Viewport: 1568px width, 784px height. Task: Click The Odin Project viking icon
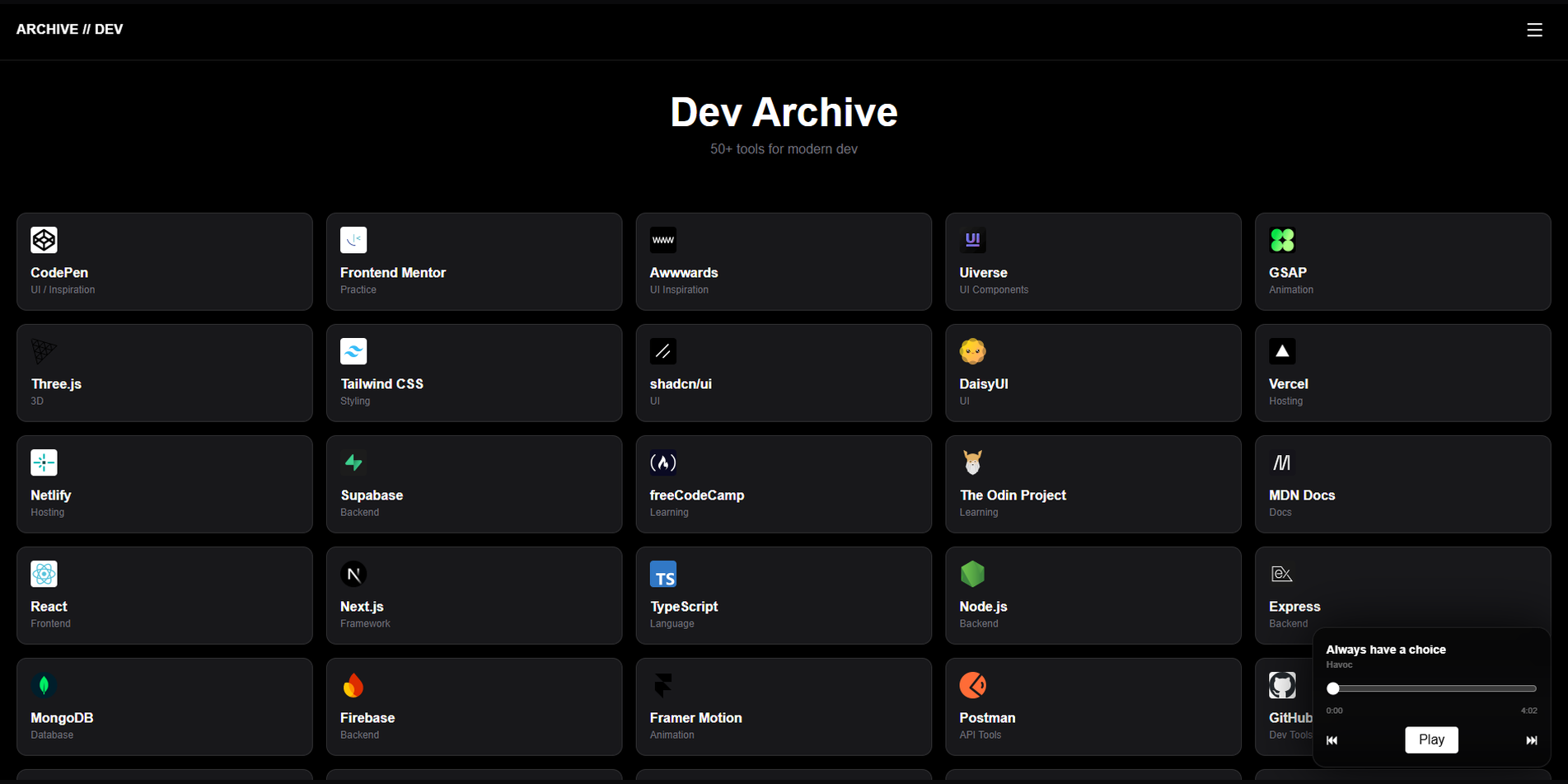[x=972, y=462]
